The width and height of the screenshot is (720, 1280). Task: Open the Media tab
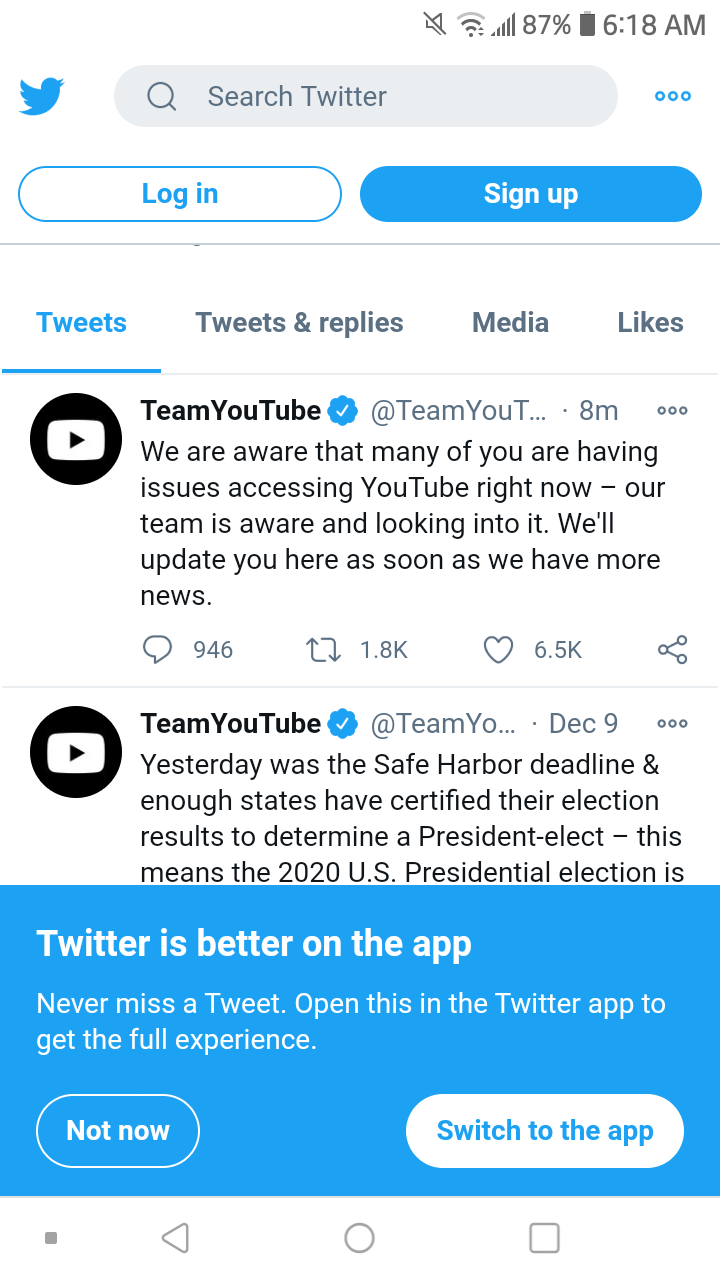coord(510,323)
